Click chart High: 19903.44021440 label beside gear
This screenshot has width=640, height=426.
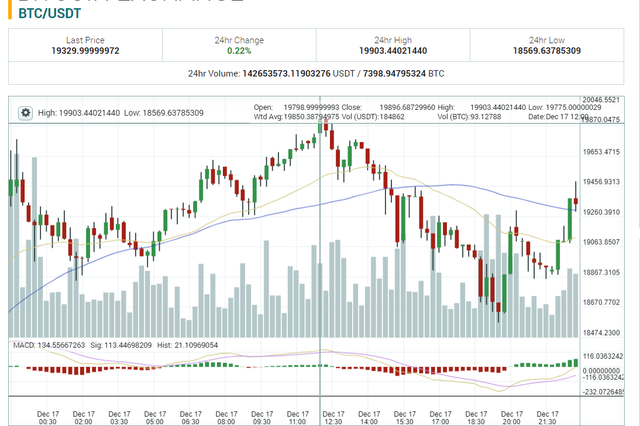(x=79, y=113)
